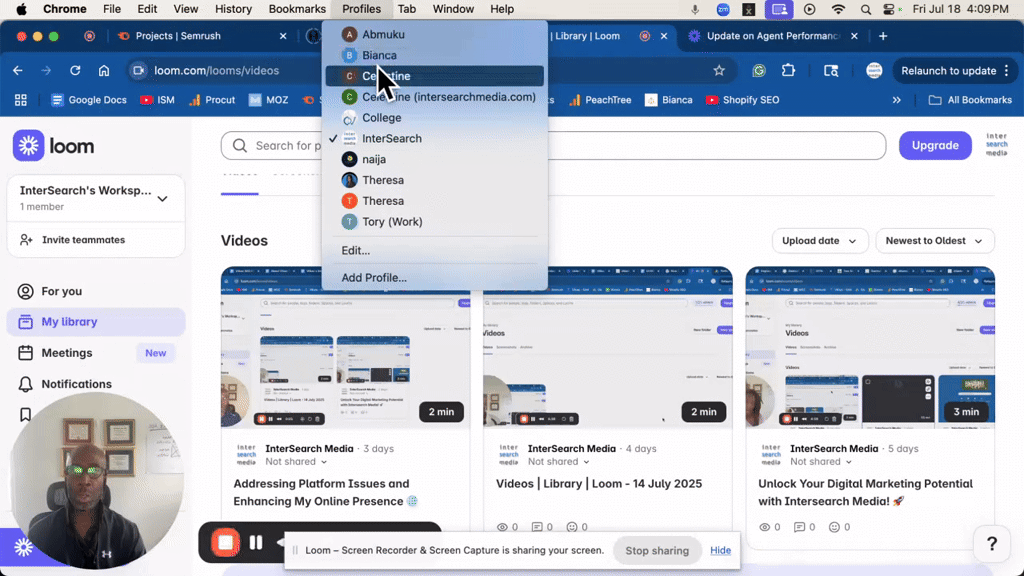Open Addressing Platform Issues video thumbnail

click(x=345, y=347)
